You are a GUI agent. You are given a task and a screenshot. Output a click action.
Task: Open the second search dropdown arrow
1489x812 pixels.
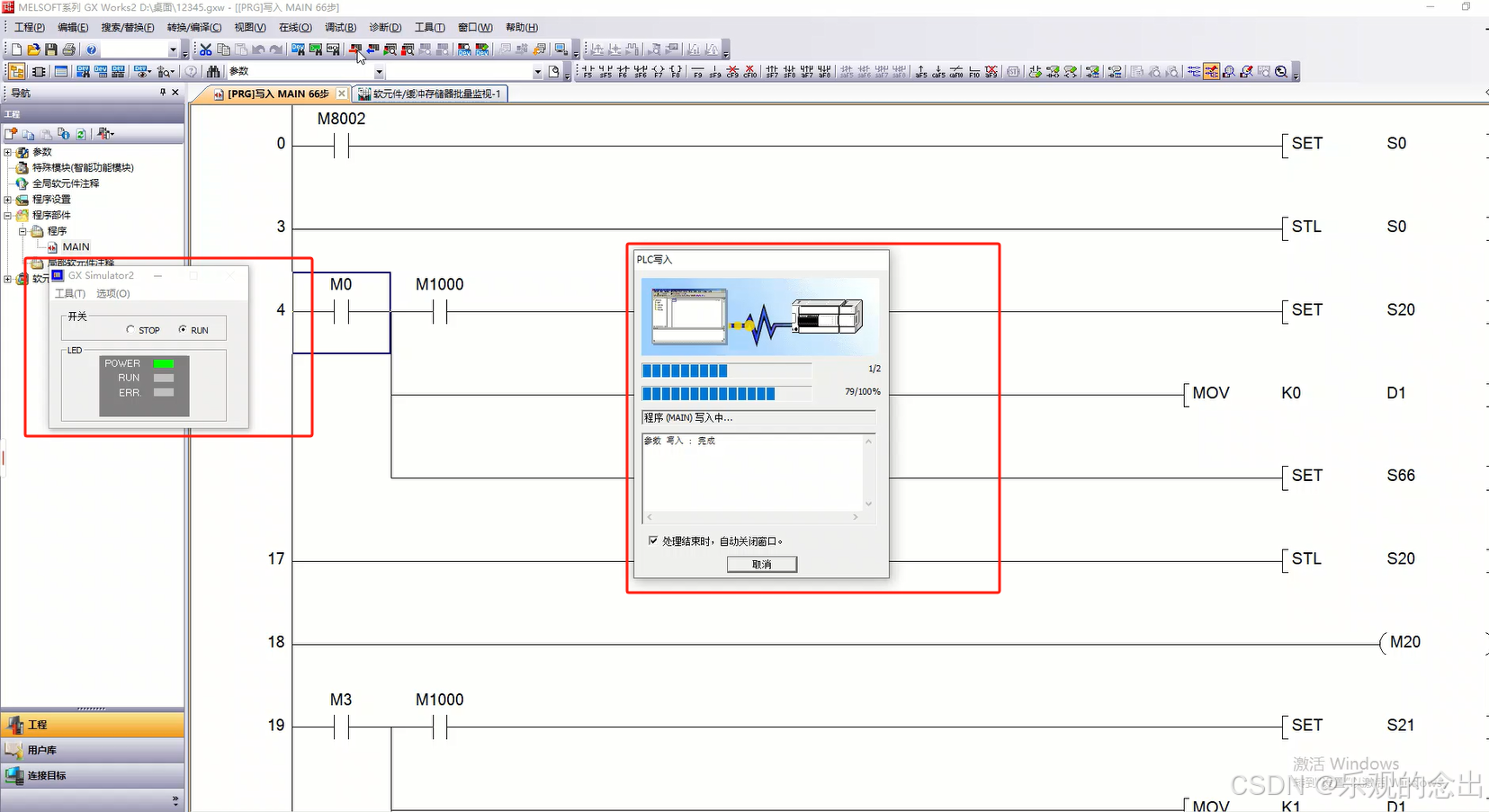[x=537, y=72]
